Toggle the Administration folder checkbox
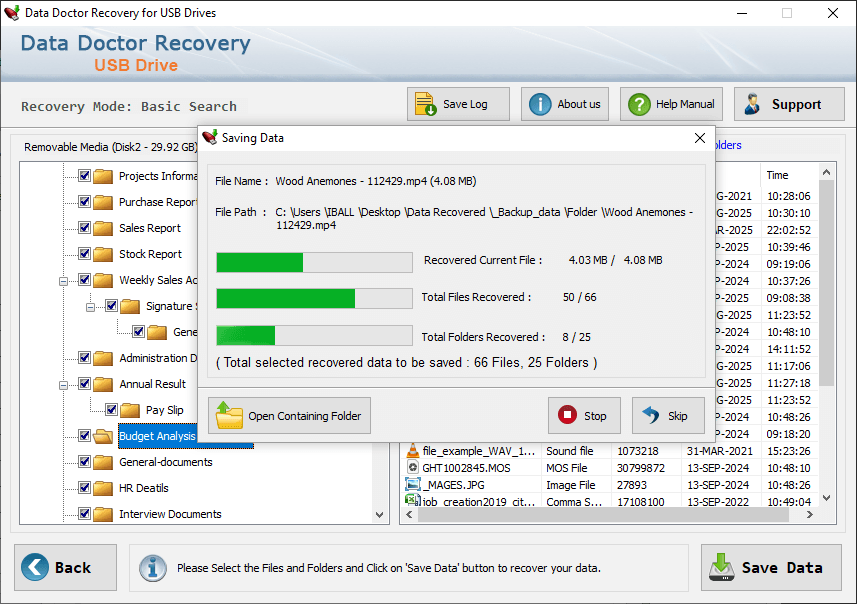The image size is (857, 604). tap(84, 357)
